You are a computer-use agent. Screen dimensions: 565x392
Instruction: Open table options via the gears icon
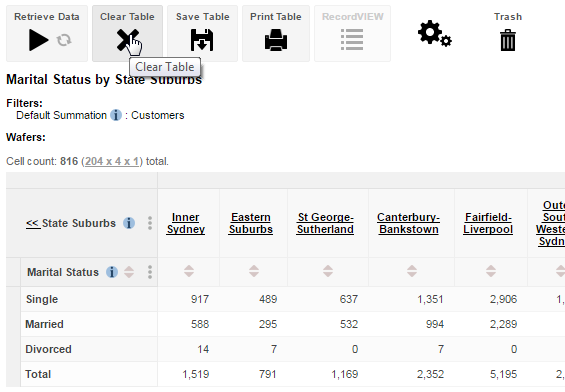click(x=435, y=34)
